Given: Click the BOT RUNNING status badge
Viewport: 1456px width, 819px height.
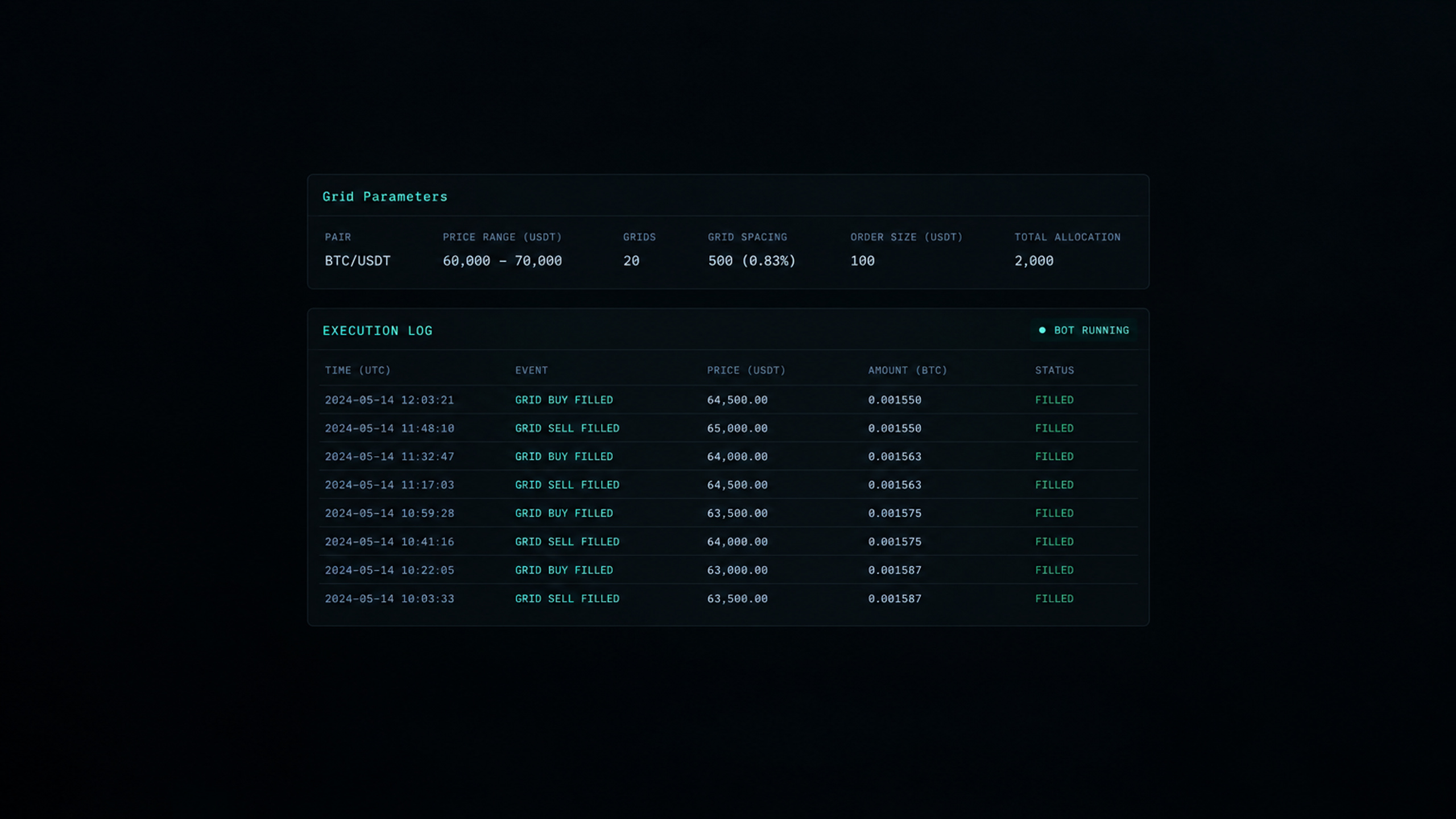Looking at the screenshot, I should pos(1083,330).
